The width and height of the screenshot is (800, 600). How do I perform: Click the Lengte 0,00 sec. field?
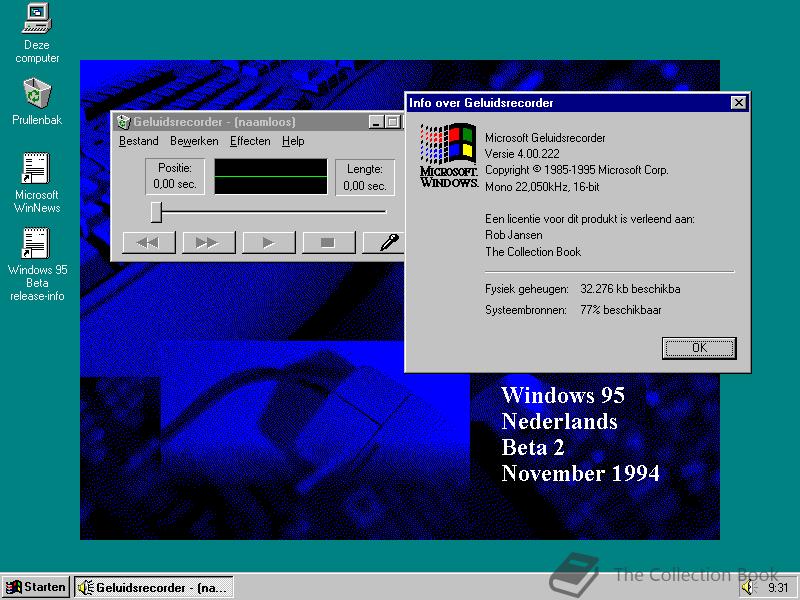click(x=365, y=178)
